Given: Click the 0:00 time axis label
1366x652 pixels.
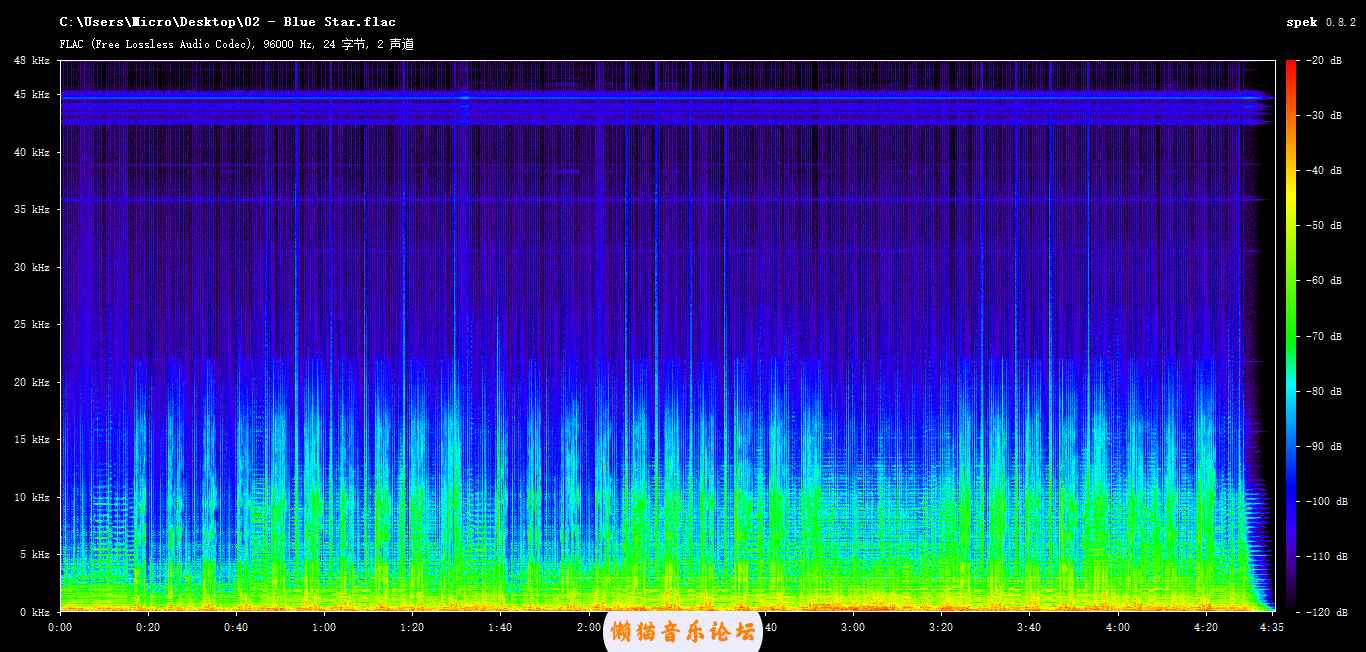Looking at the screenshot, I should [x=60, y=627].
